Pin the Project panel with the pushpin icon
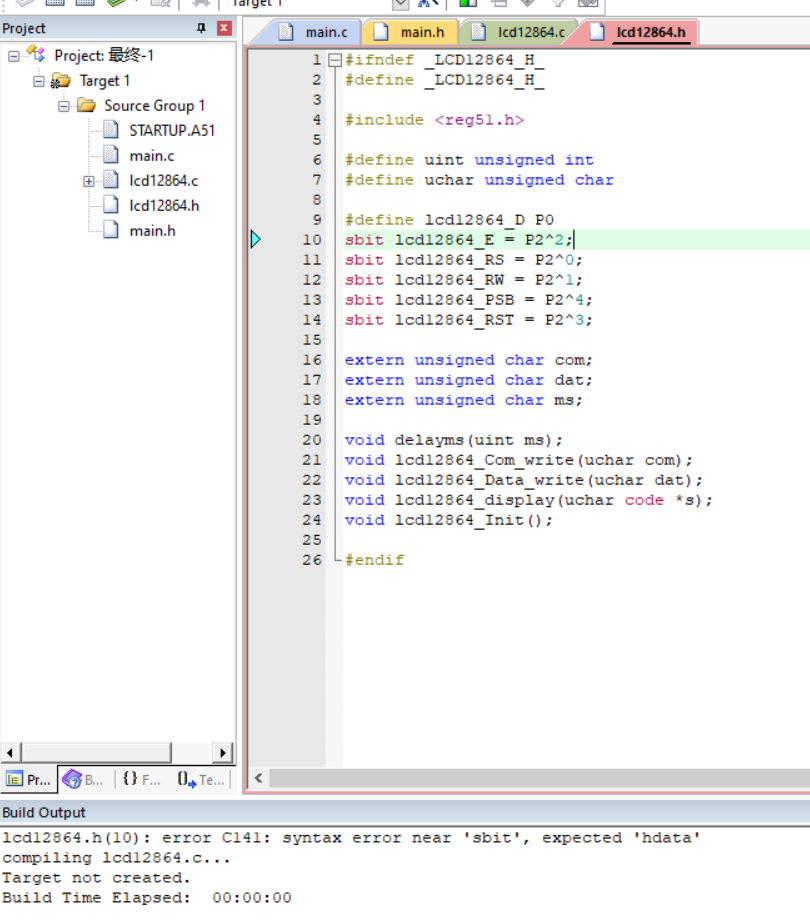This screenshot has height=921, width=810. (201, 28)
